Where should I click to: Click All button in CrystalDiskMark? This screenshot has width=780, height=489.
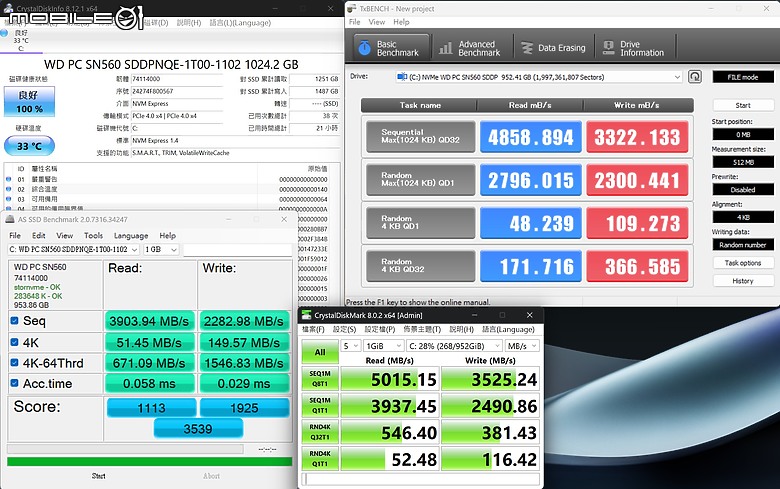320,352
